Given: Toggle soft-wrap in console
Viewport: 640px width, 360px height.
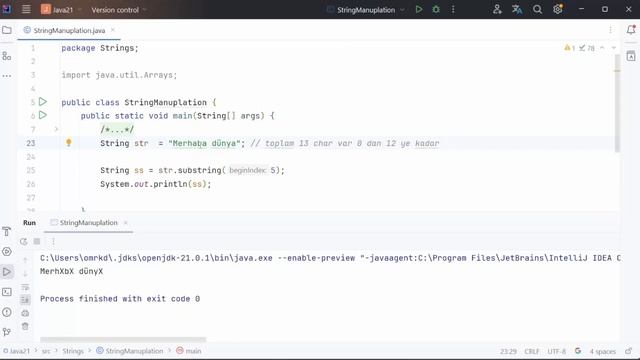Looking at the screenshot, I should (25, 287).
